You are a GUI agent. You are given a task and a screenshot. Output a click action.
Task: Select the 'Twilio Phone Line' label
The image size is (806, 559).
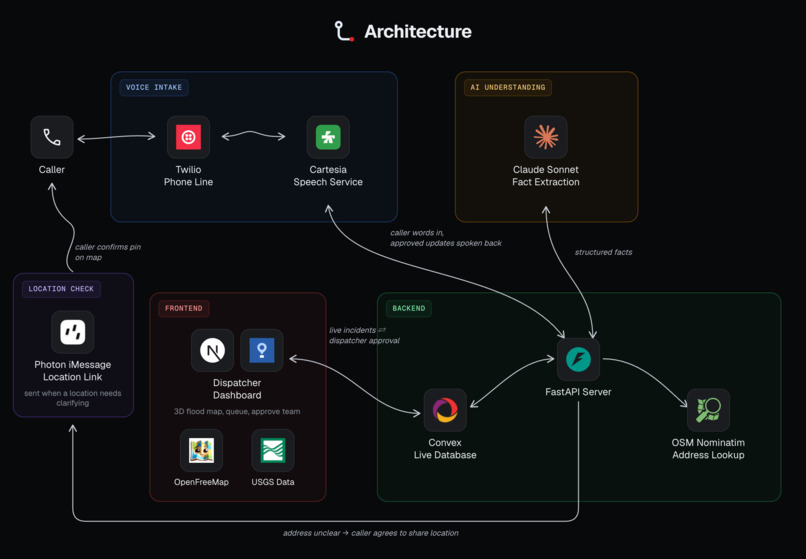click(x=188, y=176)
